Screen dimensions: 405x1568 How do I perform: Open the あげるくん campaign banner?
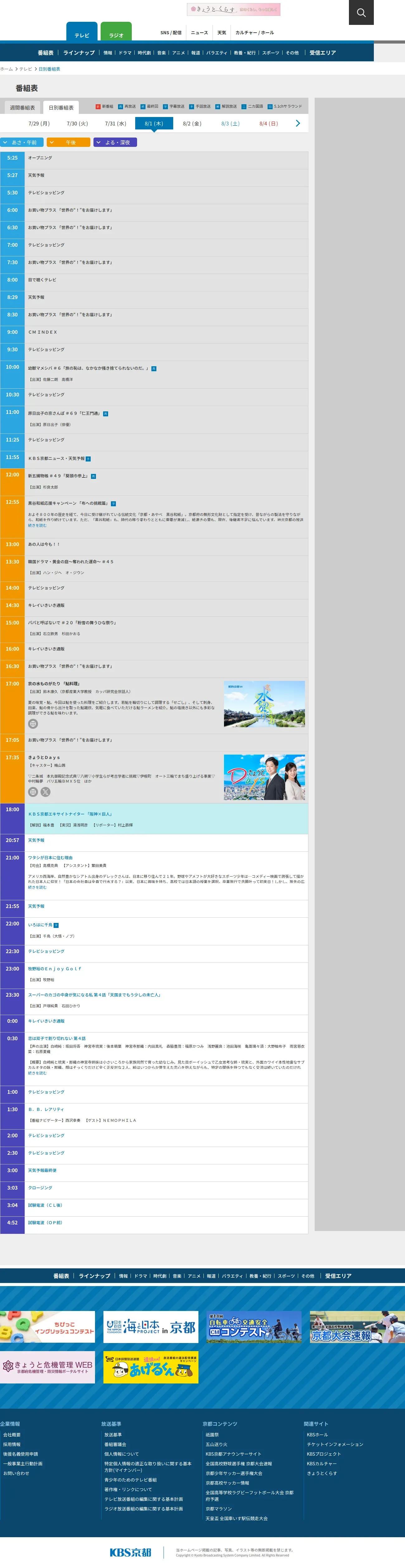click(x=151, y=1367)
